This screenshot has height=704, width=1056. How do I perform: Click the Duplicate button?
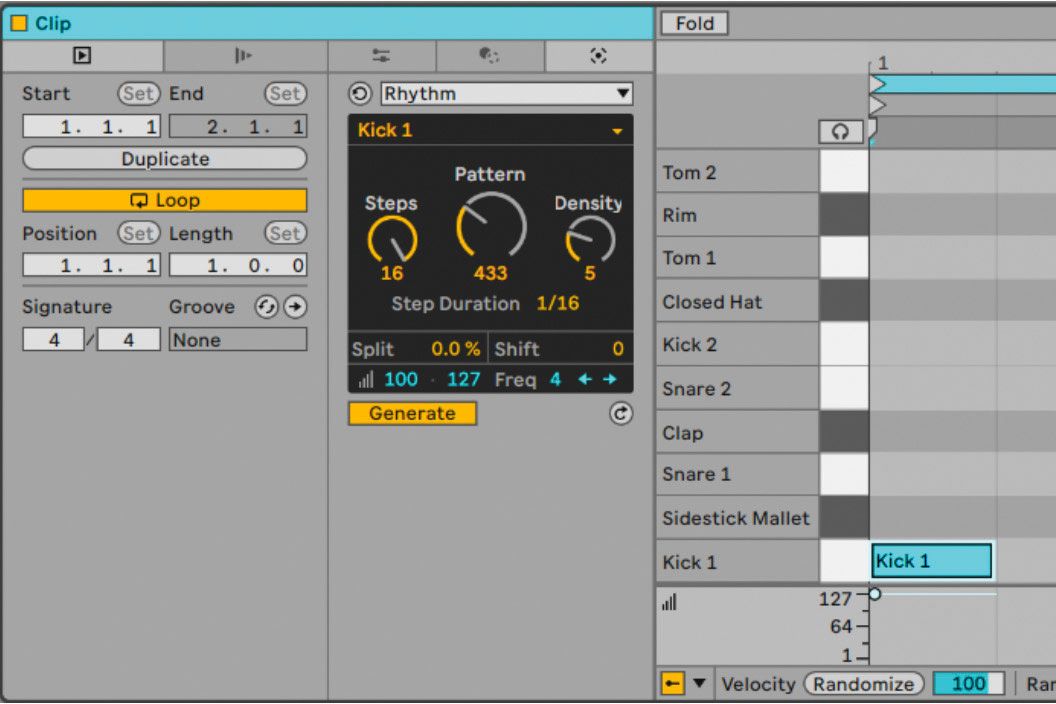(x=163, y=158)
